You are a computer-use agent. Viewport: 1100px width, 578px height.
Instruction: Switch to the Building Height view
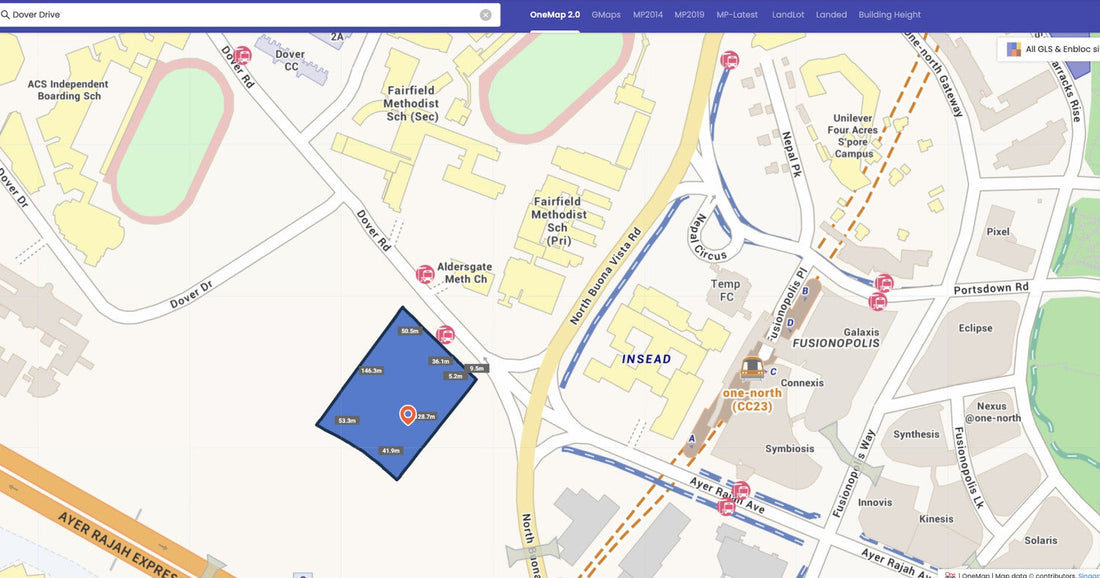(x=889, y=14)
